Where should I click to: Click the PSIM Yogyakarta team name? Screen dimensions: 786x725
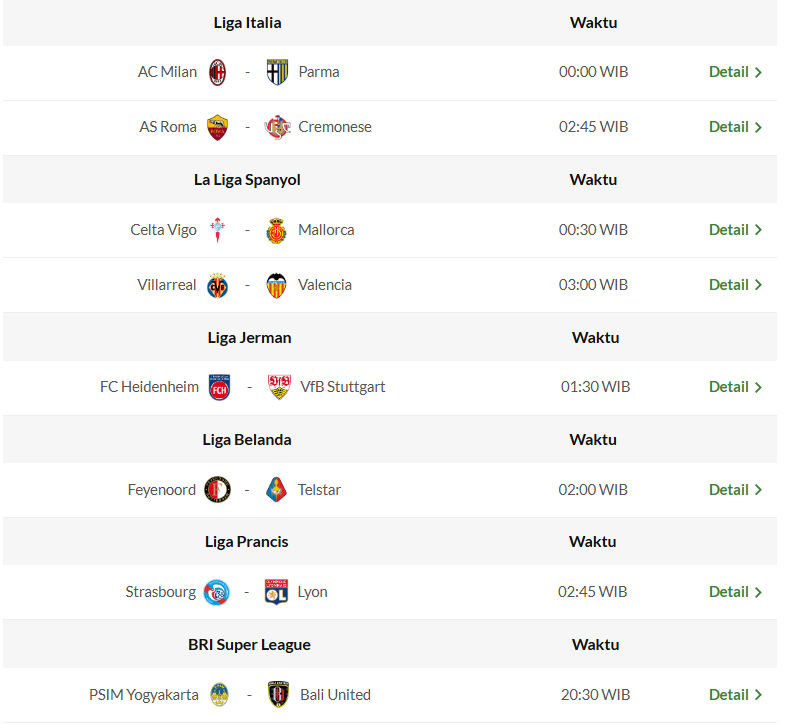pos(144,695)
